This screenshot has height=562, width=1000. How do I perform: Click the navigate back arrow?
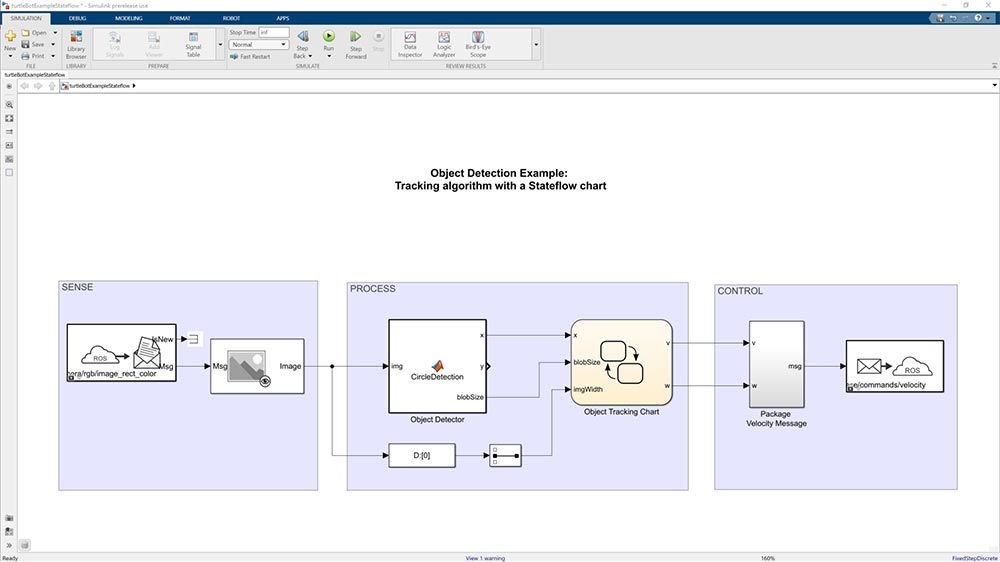click(24, 85)
